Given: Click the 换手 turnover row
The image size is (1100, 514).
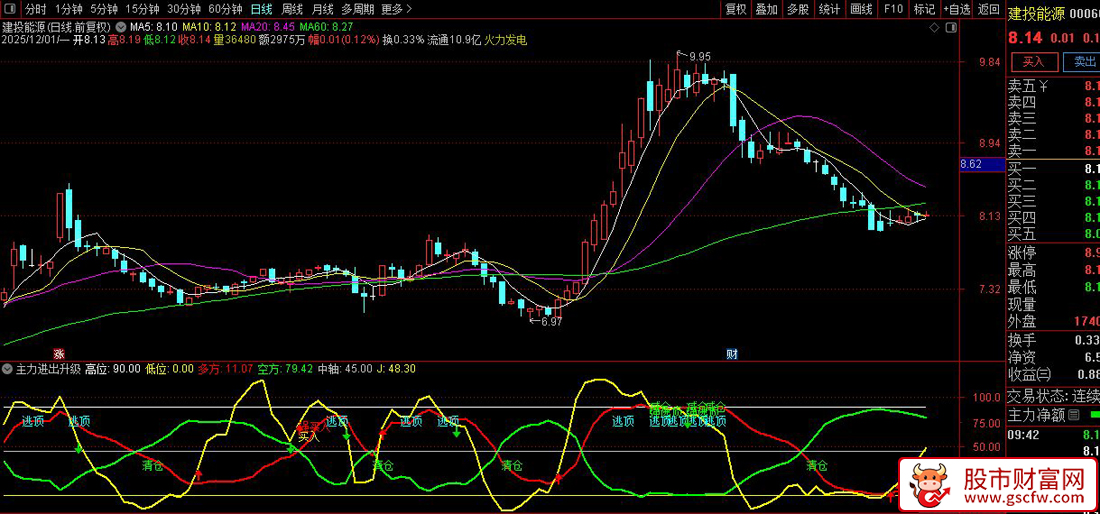Looking at the screenshot, I should (x=1053, y=340).
